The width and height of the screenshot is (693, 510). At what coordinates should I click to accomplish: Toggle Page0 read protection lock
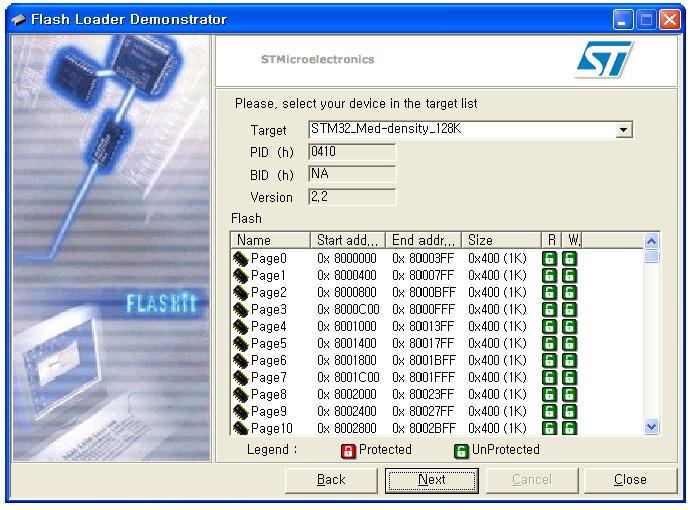549,258
